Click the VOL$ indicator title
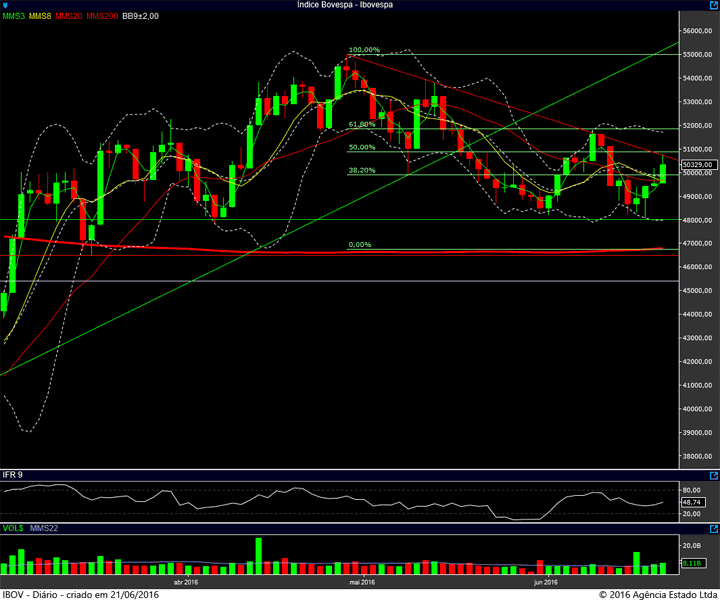Screen dimensions: 720x600 [x=13, y=528]
